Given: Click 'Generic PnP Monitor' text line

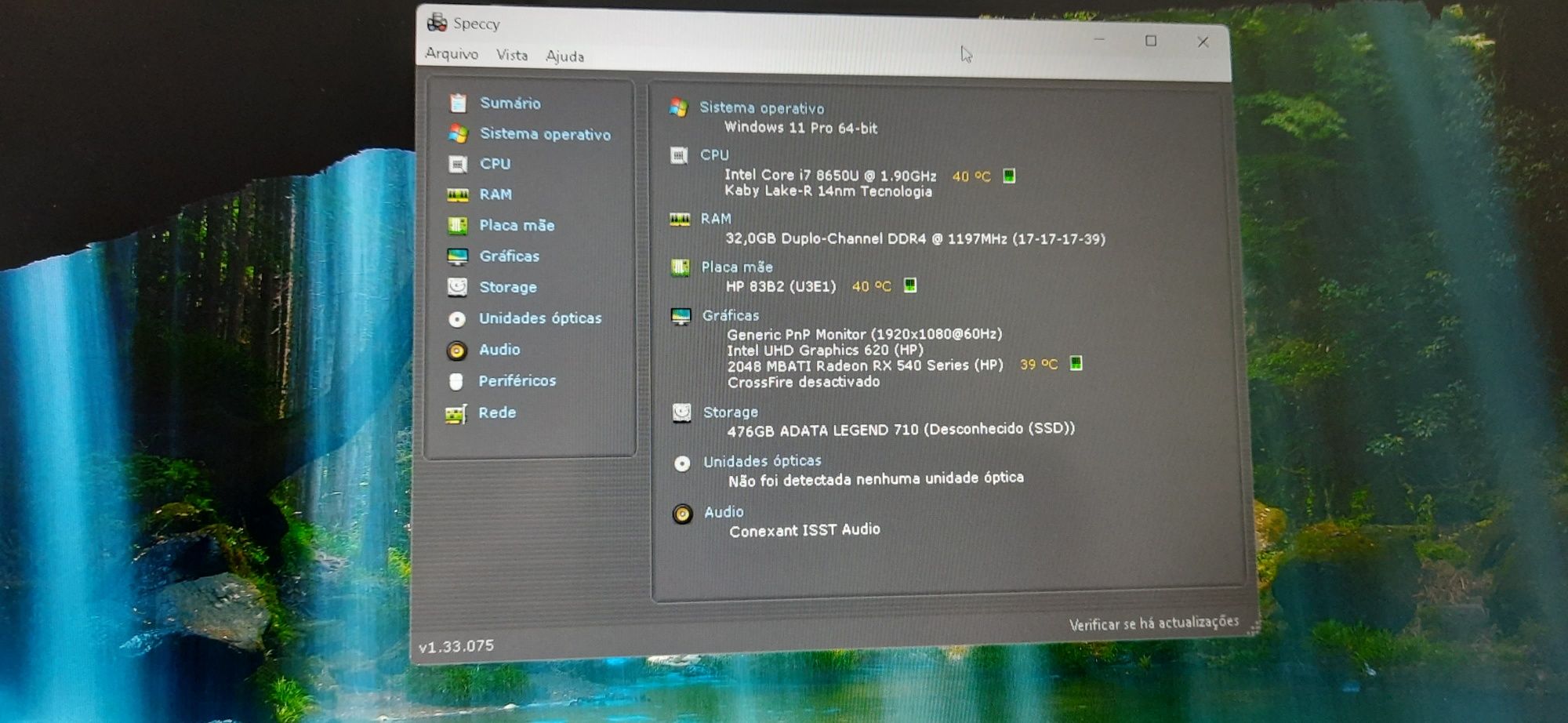Looking at the screenshot, I should (x=864, y=334).
